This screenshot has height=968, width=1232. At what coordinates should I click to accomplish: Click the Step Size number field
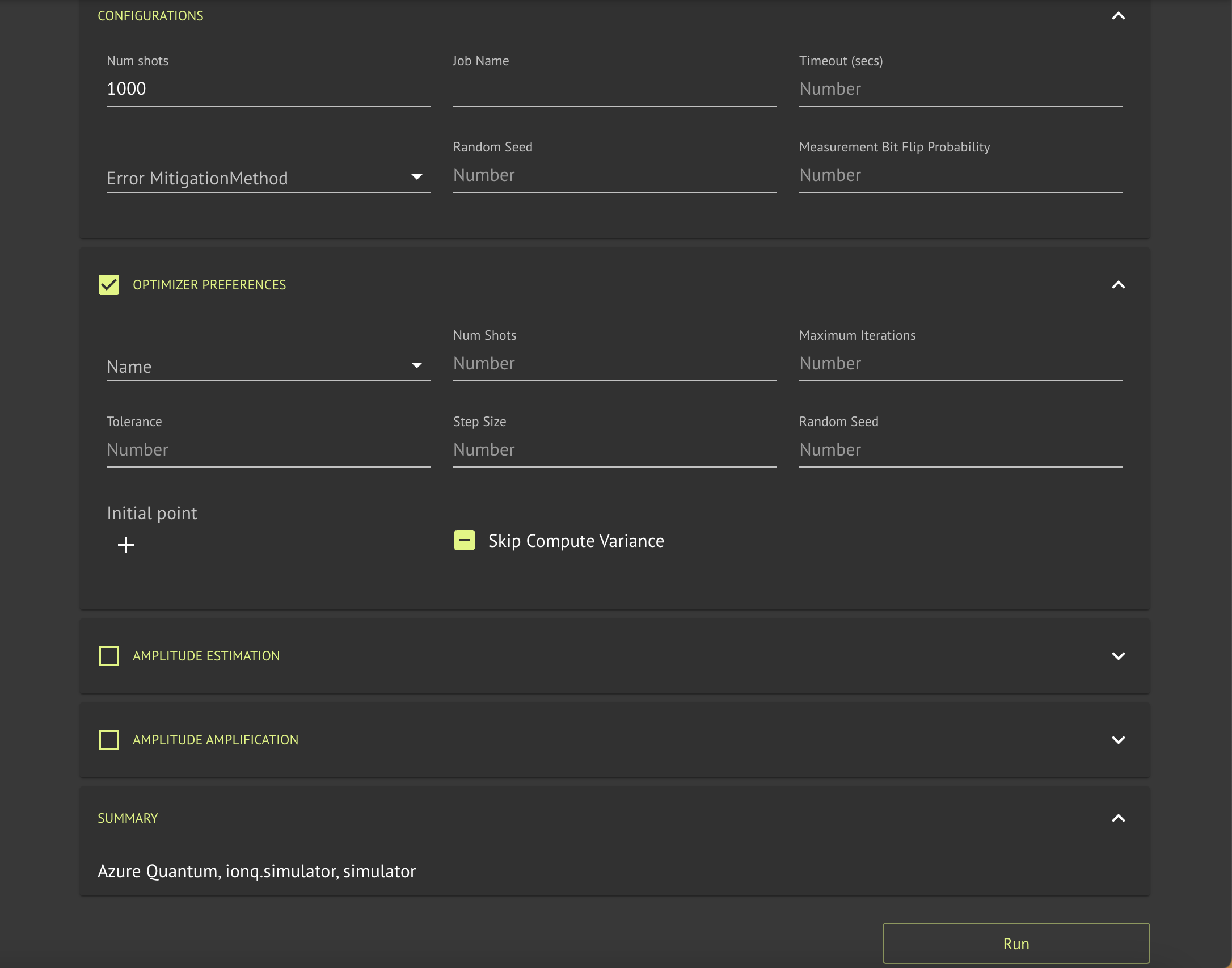(x=614, y=450)
